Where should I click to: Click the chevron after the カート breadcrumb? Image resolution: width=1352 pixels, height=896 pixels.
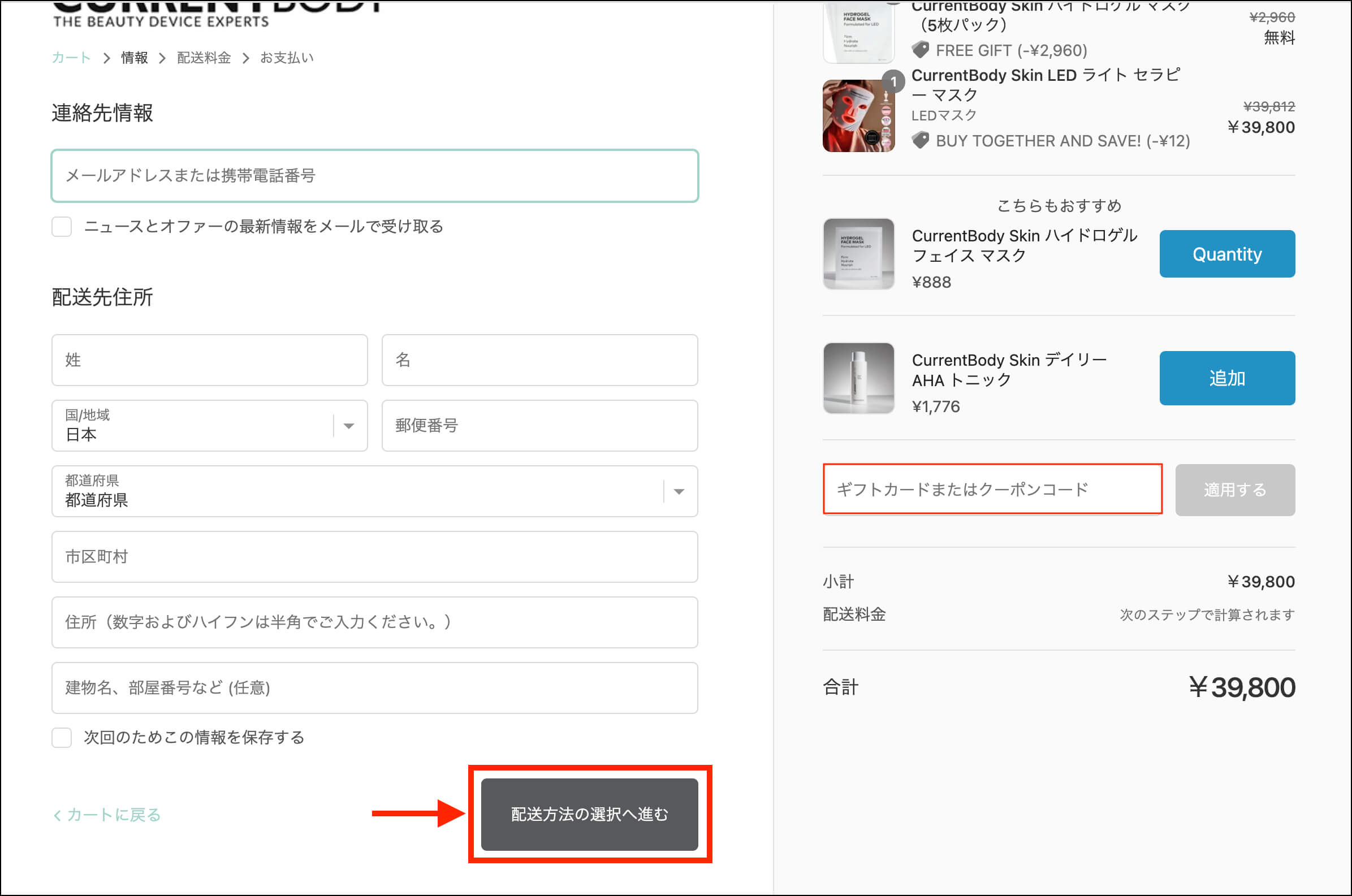coord(107,58)
